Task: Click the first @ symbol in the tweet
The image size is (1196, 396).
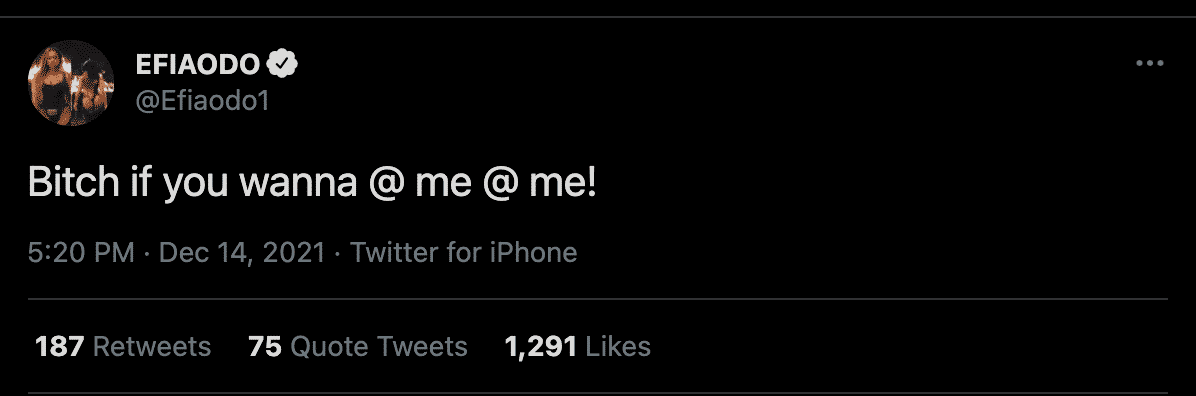Action: (386, 185)
